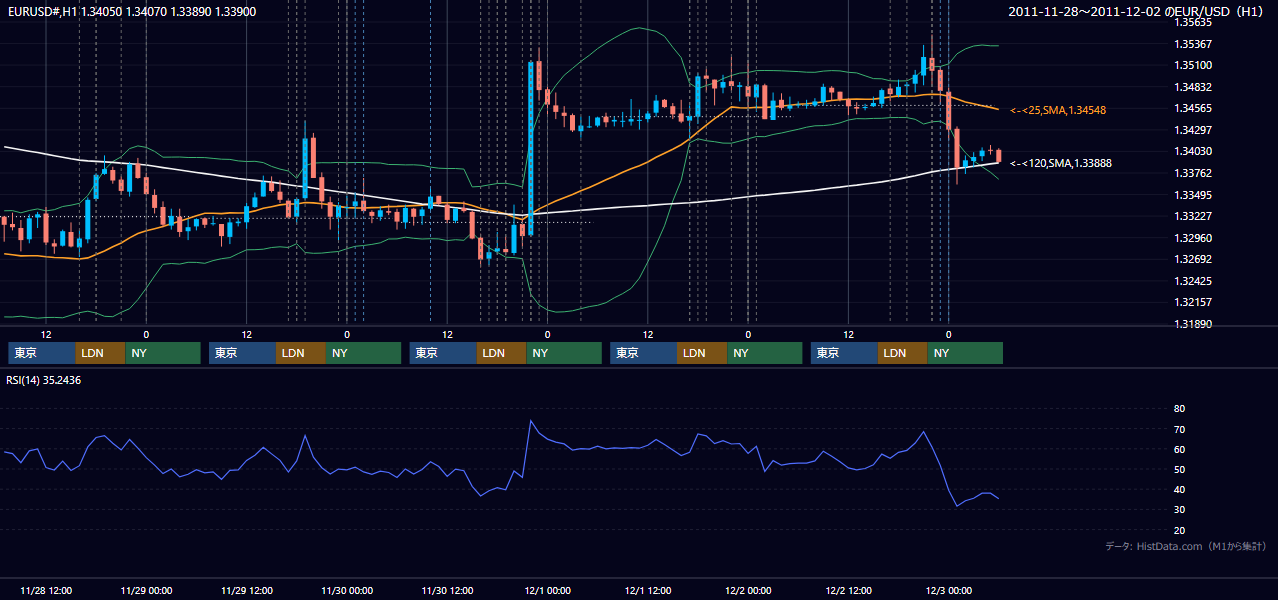Click RSI scale value 80
Screen dimensions: 1278x600
pyautogui.click(x=1179, y=409)
